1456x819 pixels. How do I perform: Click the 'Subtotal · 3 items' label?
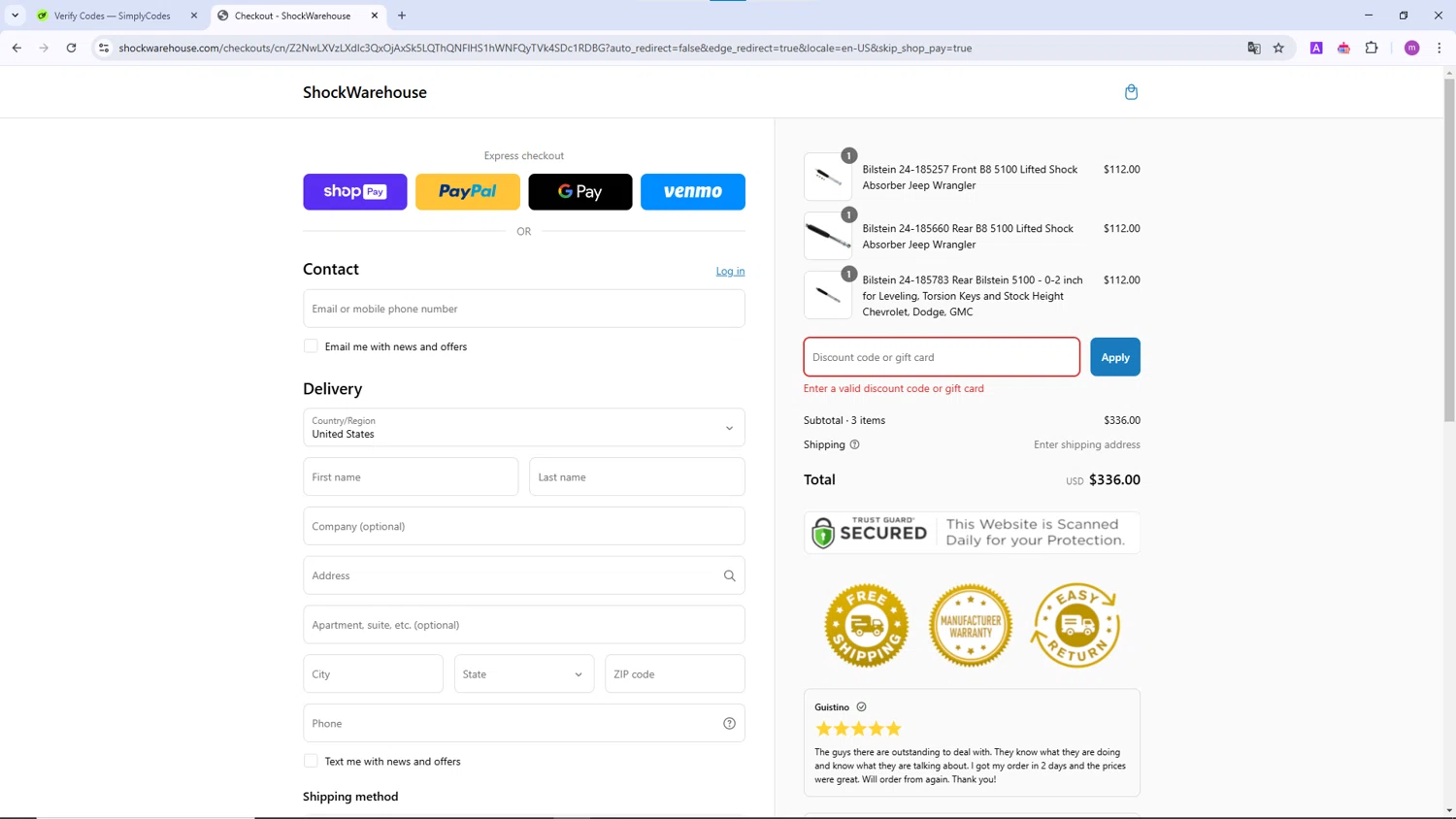tap(844, 420)
